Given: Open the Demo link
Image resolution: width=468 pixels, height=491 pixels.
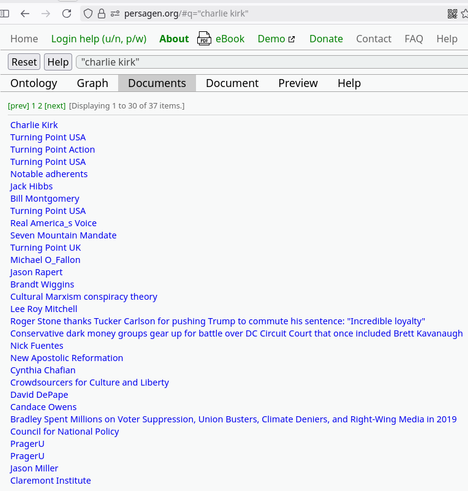Looking at the screenshot, I should tap(271, 39).
